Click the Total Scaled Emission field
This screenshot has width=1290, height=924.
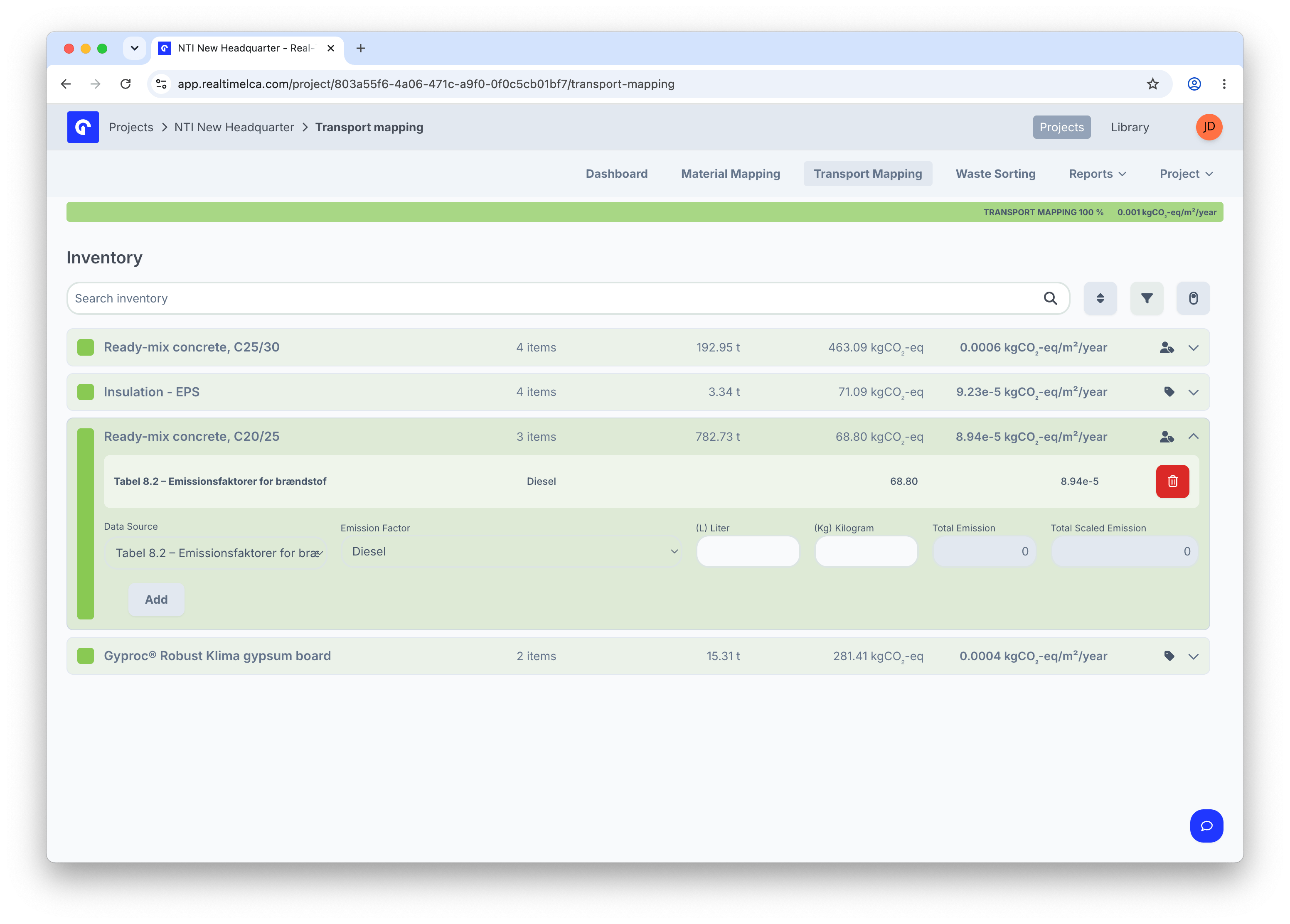coord(1125,552)
